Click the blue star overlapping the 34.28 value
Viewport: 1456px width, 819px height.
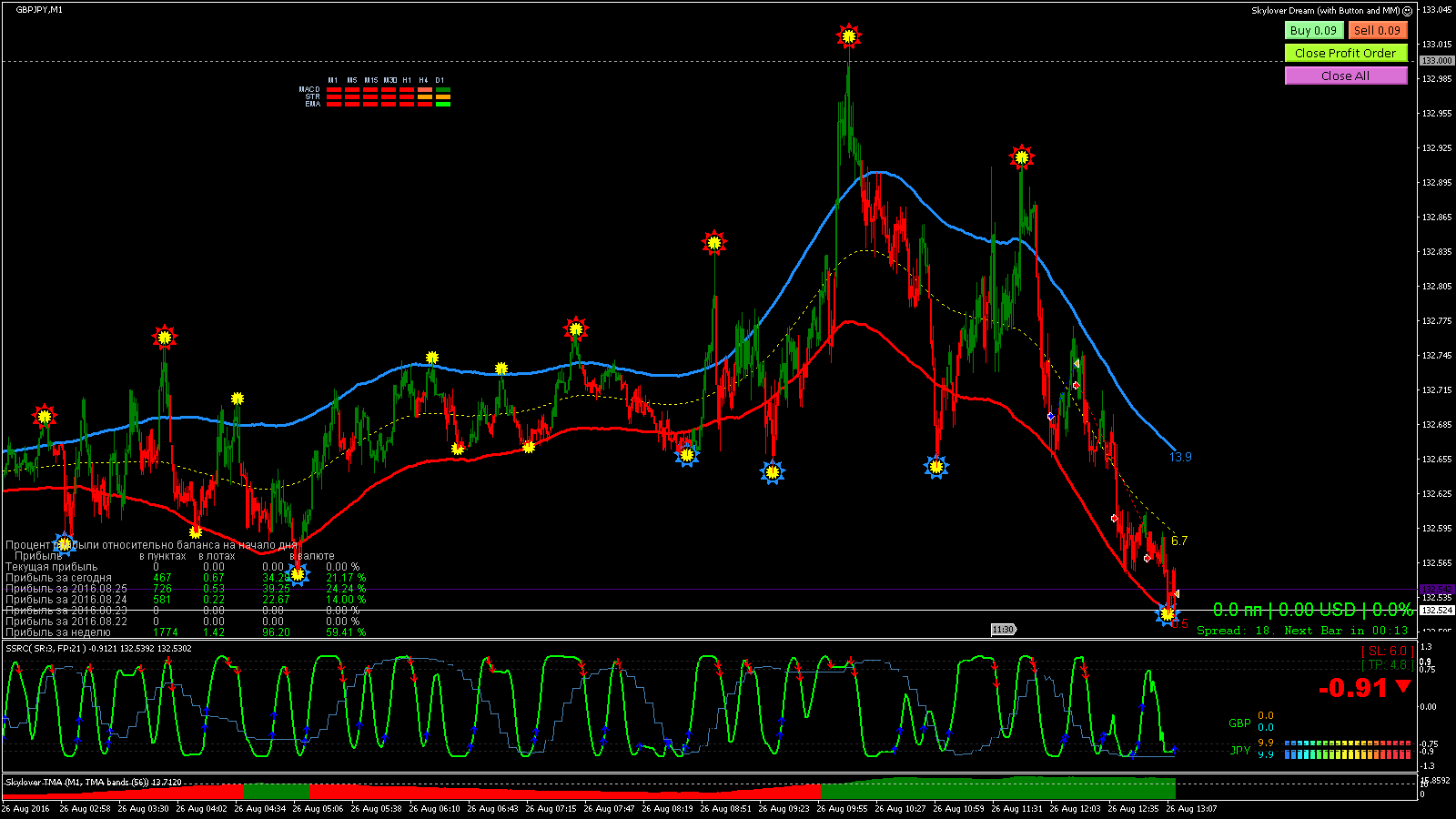tap(298, 573)
